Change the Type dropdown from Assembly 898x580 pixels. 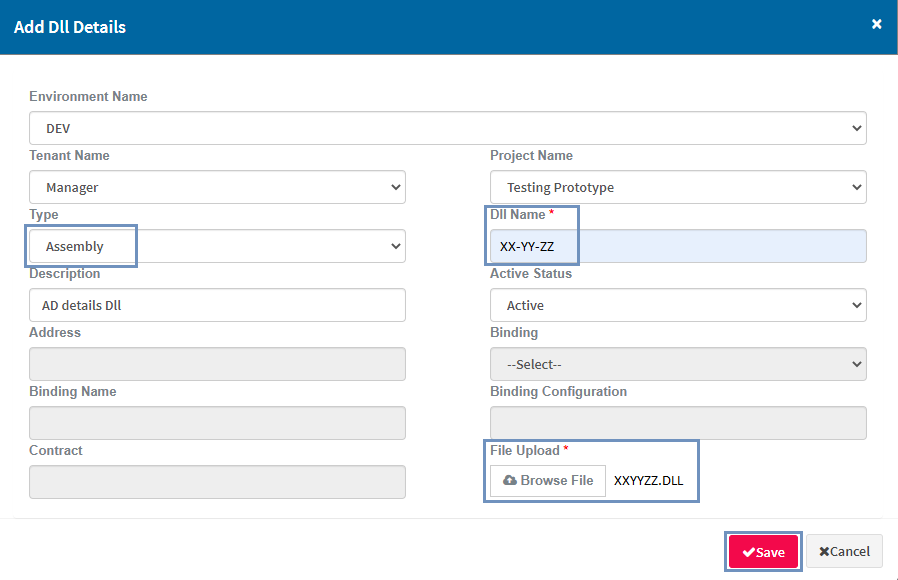coord(217,246)
